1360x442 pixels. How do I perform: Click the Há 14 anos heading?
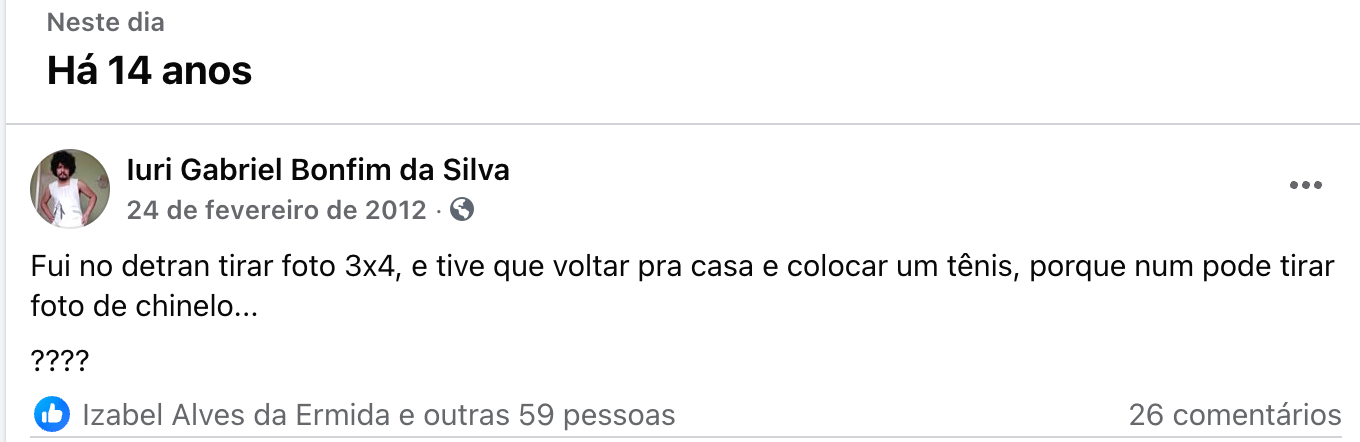coord(149,70)
